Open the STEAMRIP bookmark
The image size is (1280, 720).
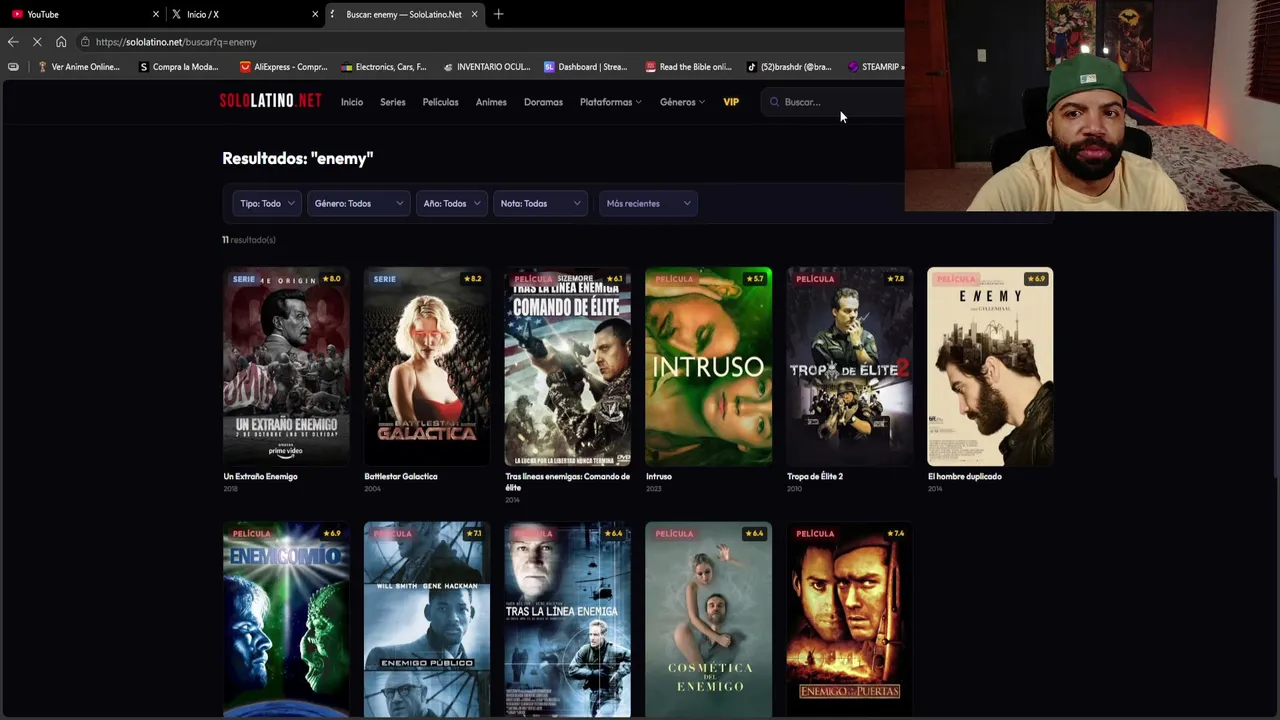(875, 67)
